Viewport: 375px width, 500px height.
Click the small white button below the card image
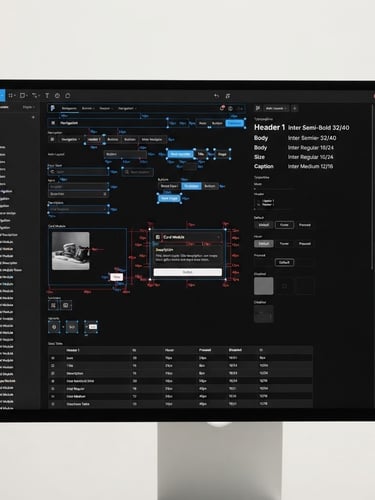coord(116,277)
